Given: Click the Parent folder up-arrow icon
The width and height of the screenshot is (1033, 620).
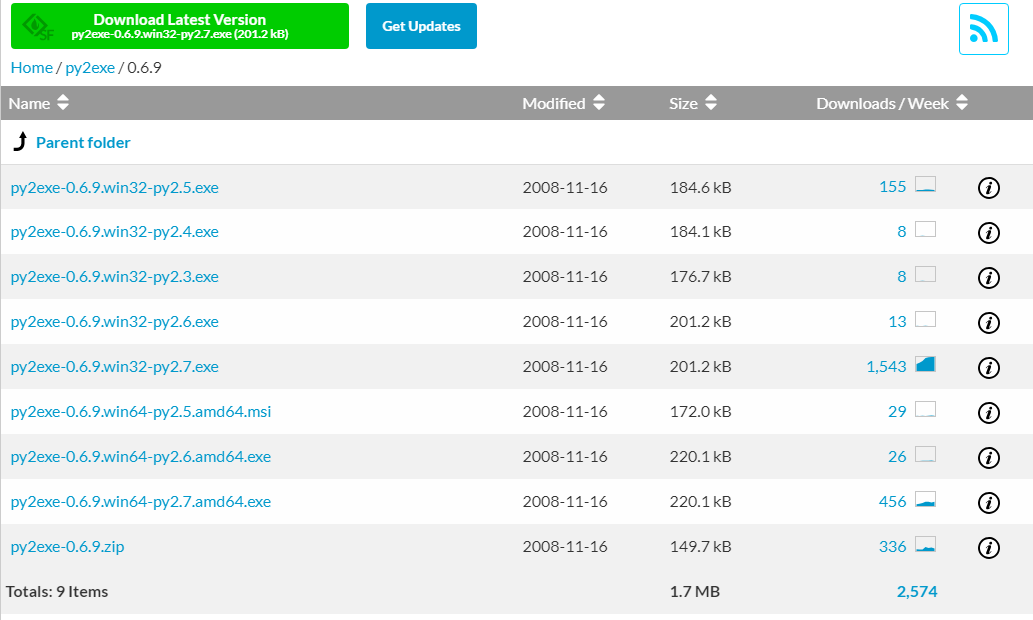Looking at the screenshot, I should (x=20, y=141).
